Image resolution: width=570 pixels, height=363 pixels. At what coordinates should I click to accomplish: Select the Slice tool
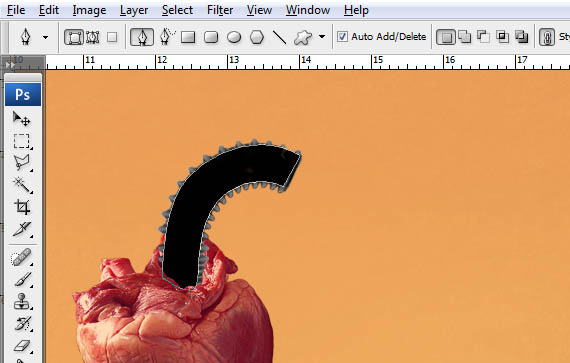[22, 229]
